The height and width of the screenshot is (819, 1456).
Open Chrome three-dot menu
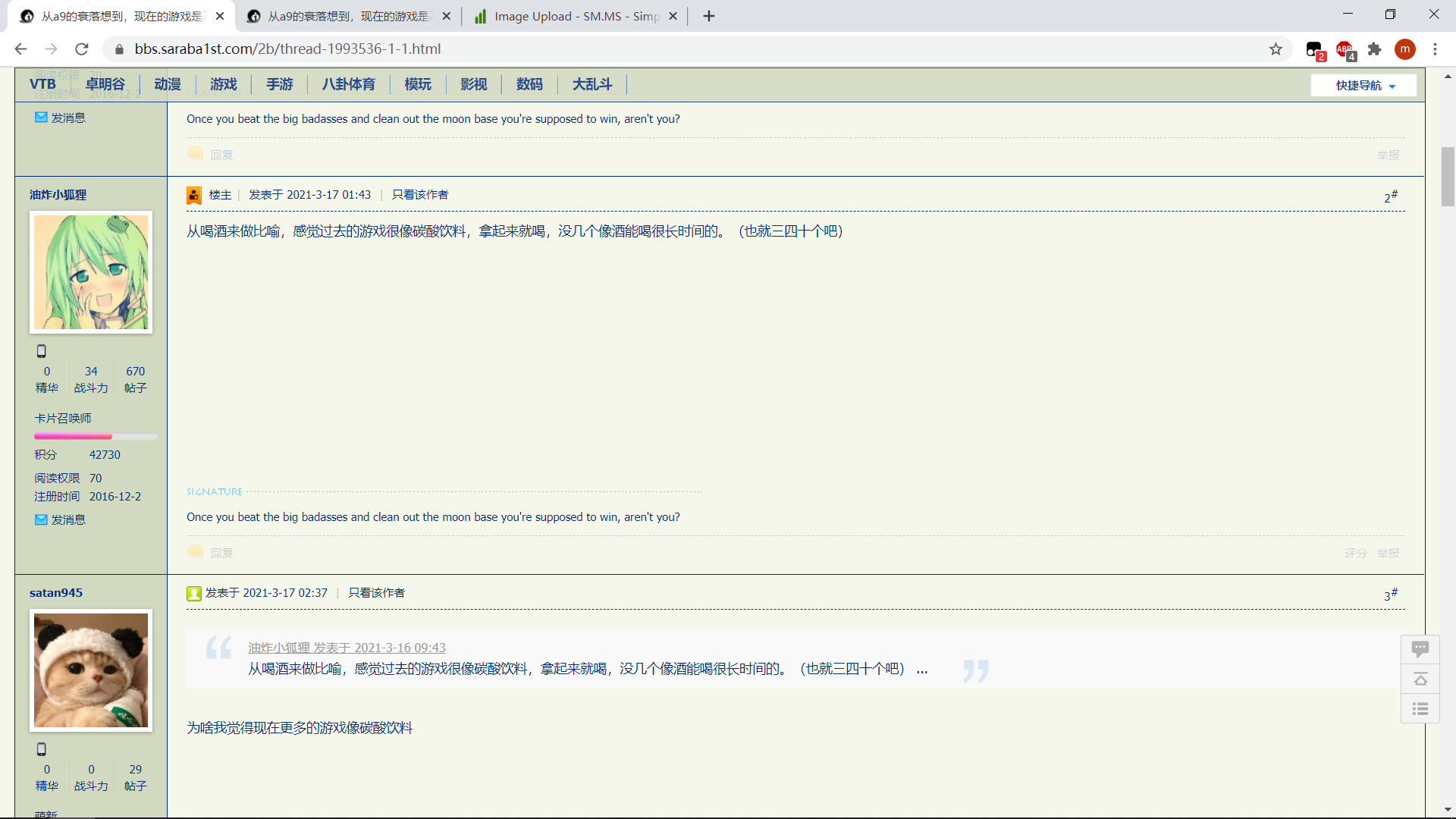click(x=1435, y=49)
